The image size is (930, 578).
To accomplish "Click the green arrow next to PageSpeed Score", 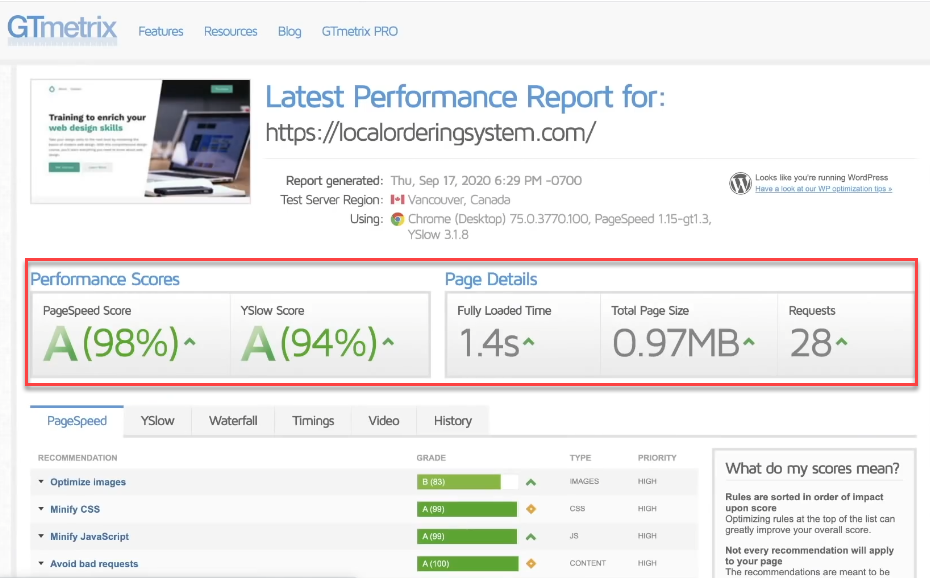I will coord(190,341).
